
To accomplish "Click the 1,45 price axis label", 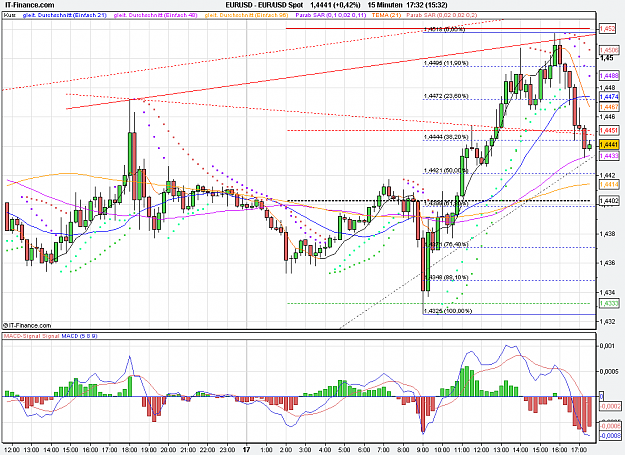I will tap(606, 58).
